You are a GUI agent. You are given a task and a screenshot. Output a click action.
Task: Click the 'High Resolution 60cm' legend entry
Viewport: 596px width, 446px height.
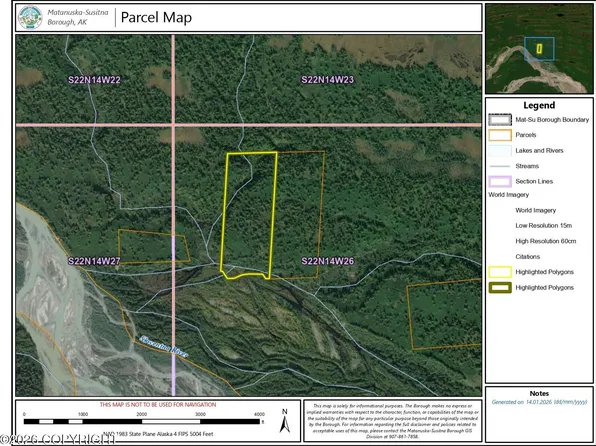click(546, 241)
